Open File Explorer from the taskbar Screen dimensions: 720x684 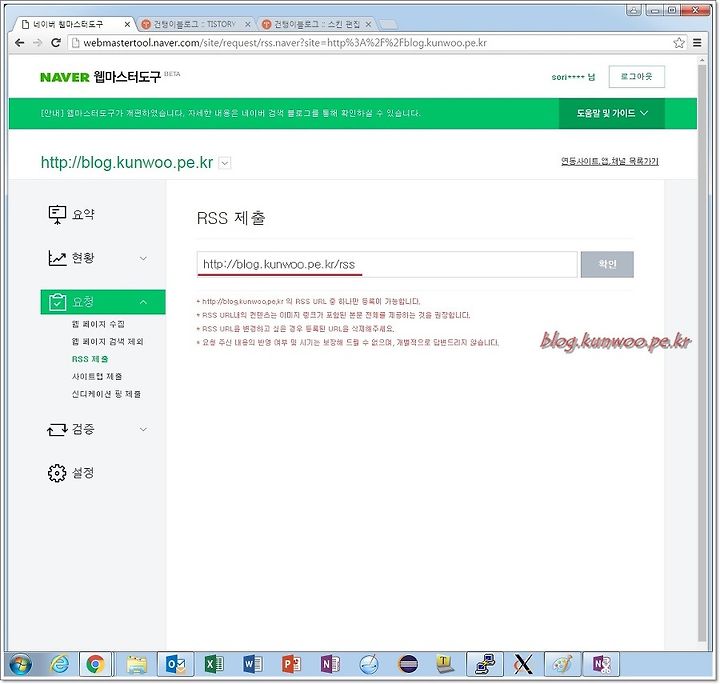[x=136, y=664]
